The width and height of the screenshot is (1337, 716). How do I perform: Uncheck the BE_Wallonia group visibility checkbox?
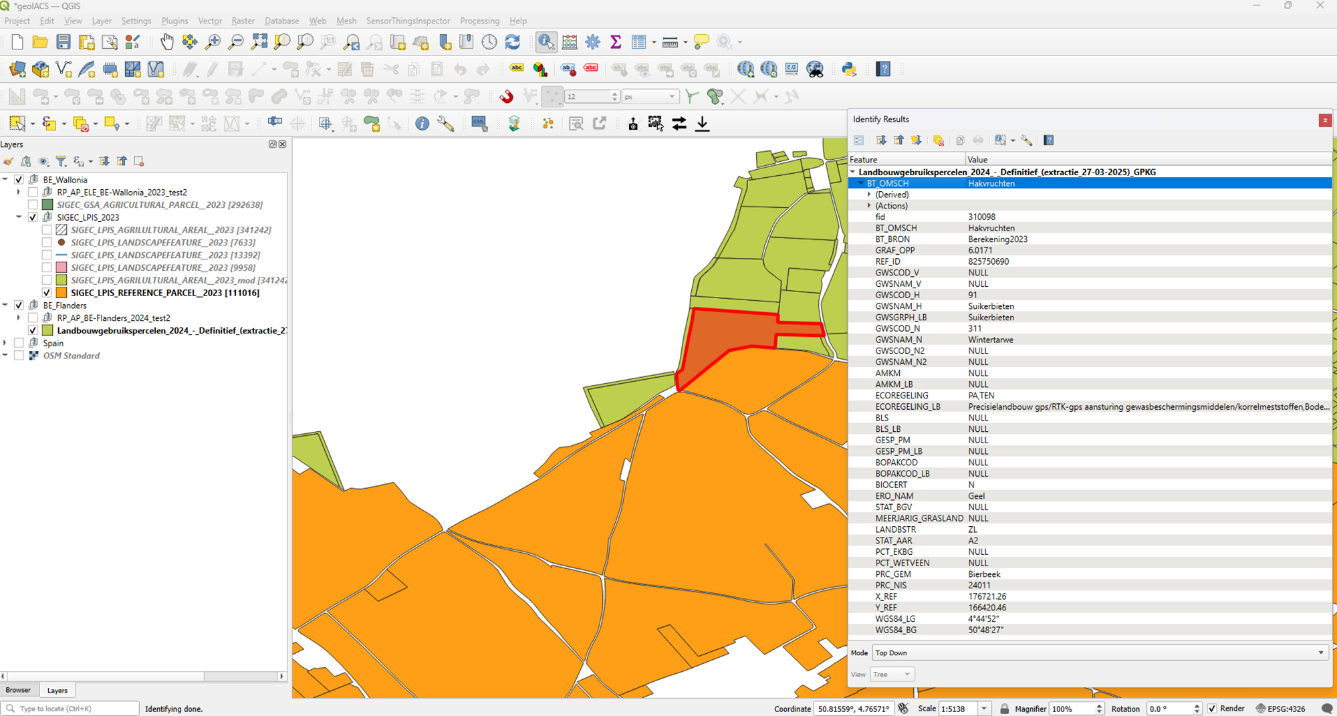19,180
